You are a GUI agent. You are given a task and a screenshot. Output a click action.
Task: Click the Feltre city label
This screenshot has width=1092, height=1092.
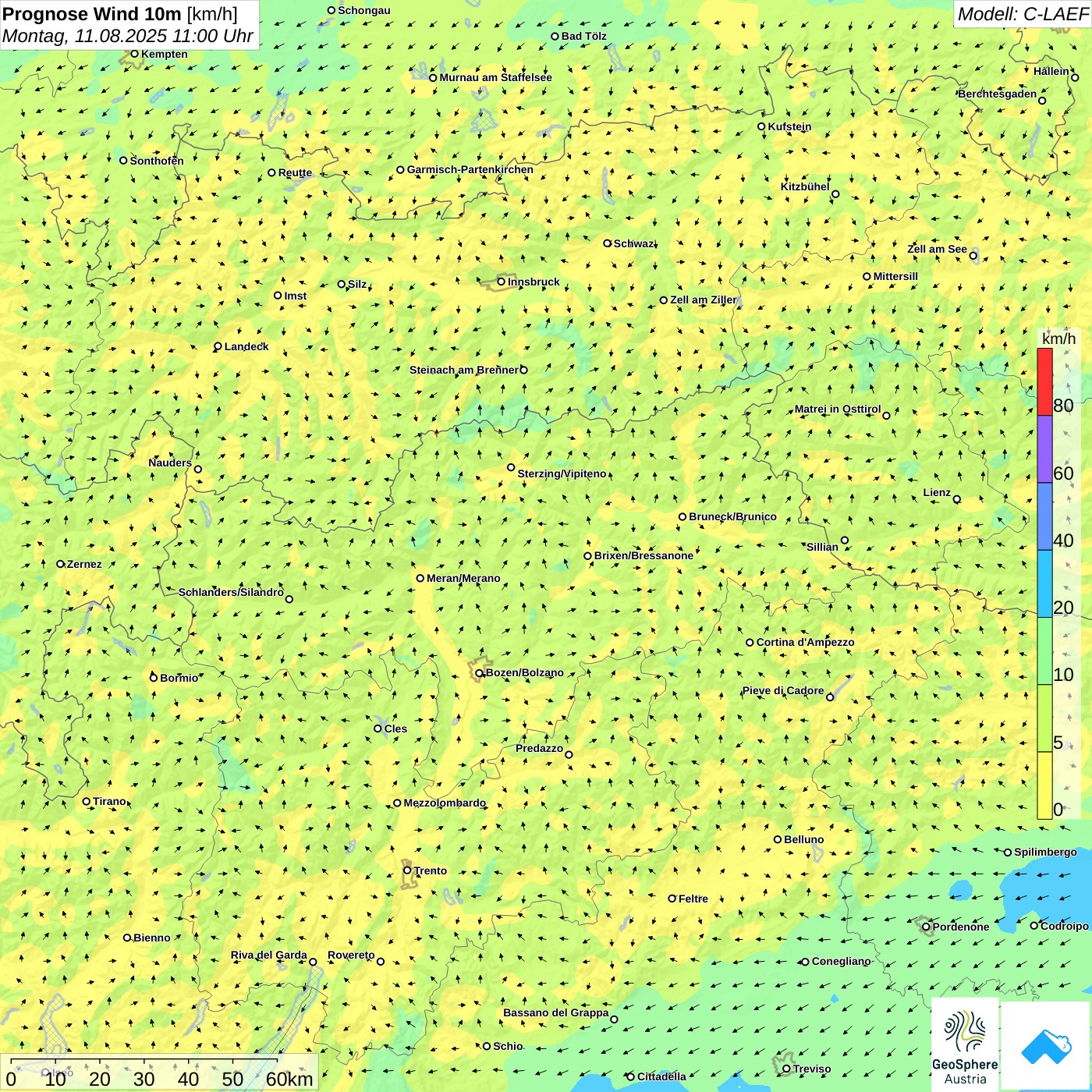pyautogui.click(x=693, y=899)
